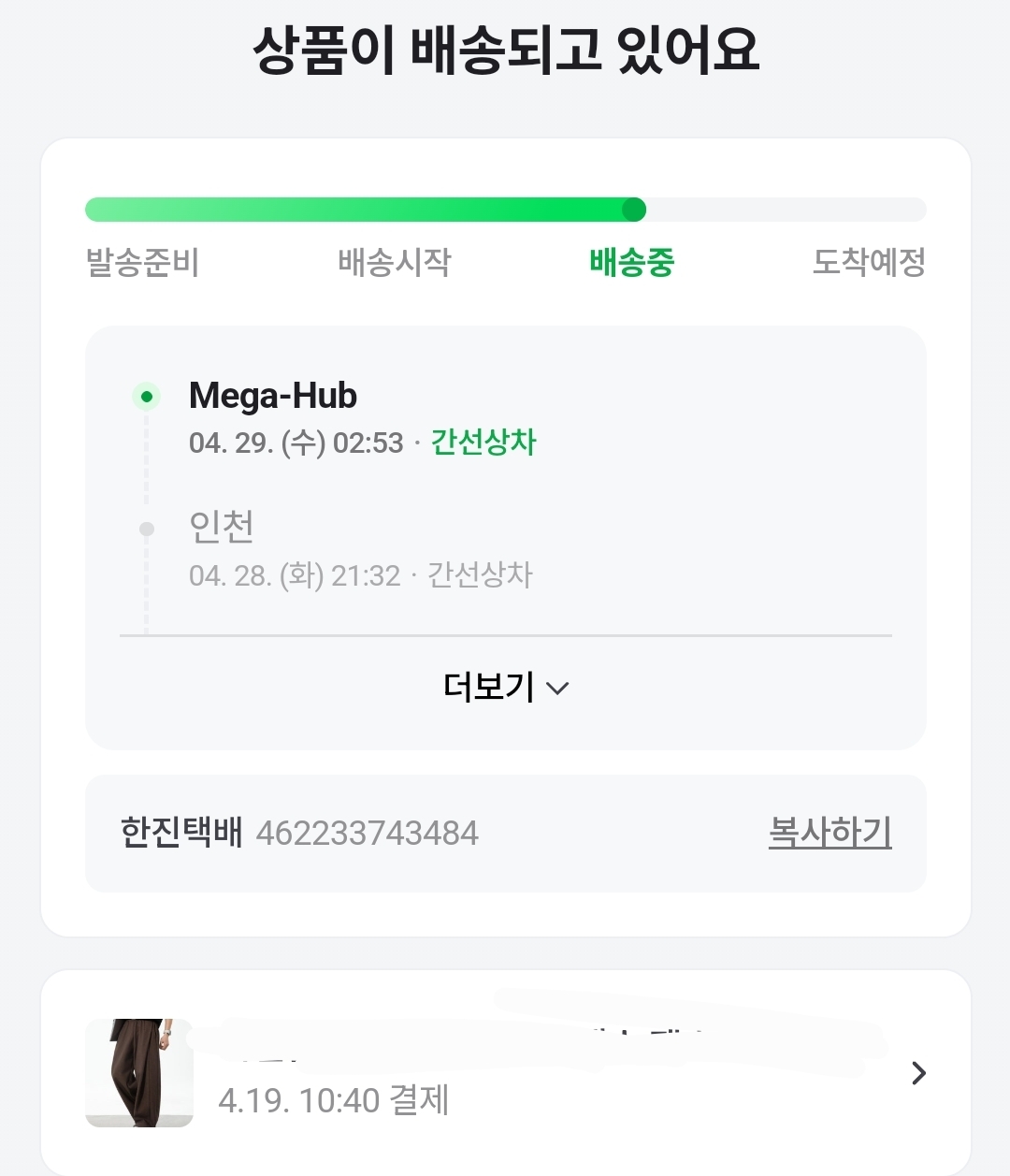
Task: Copy tracking number with 복사하기
Action: 830,832
